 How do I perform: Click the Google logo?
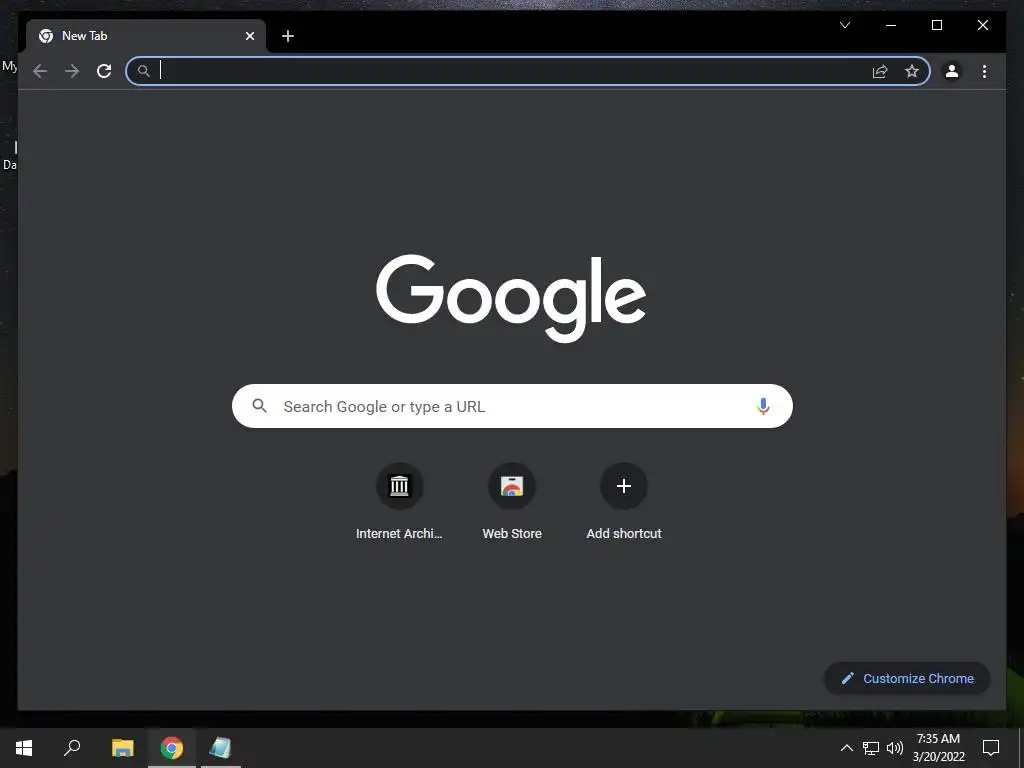(511, 298)
